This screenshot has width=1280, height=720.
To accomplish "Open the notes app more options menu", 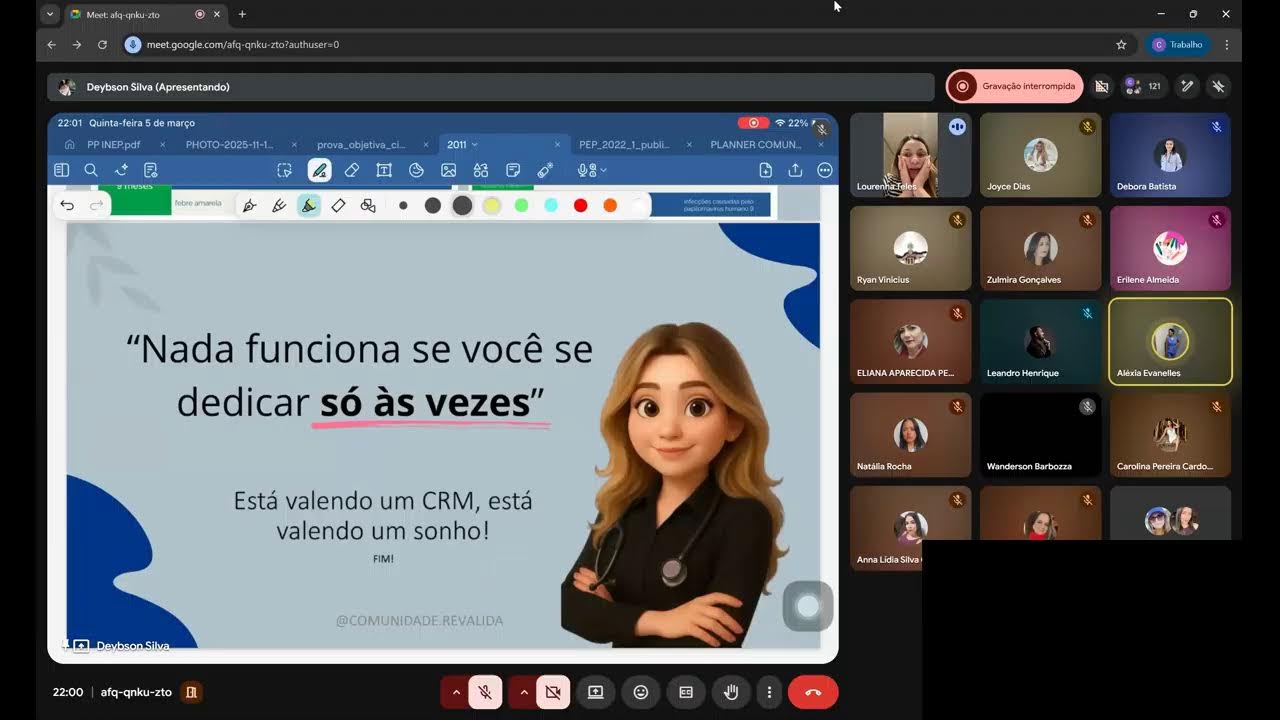I will pos(825,171).
